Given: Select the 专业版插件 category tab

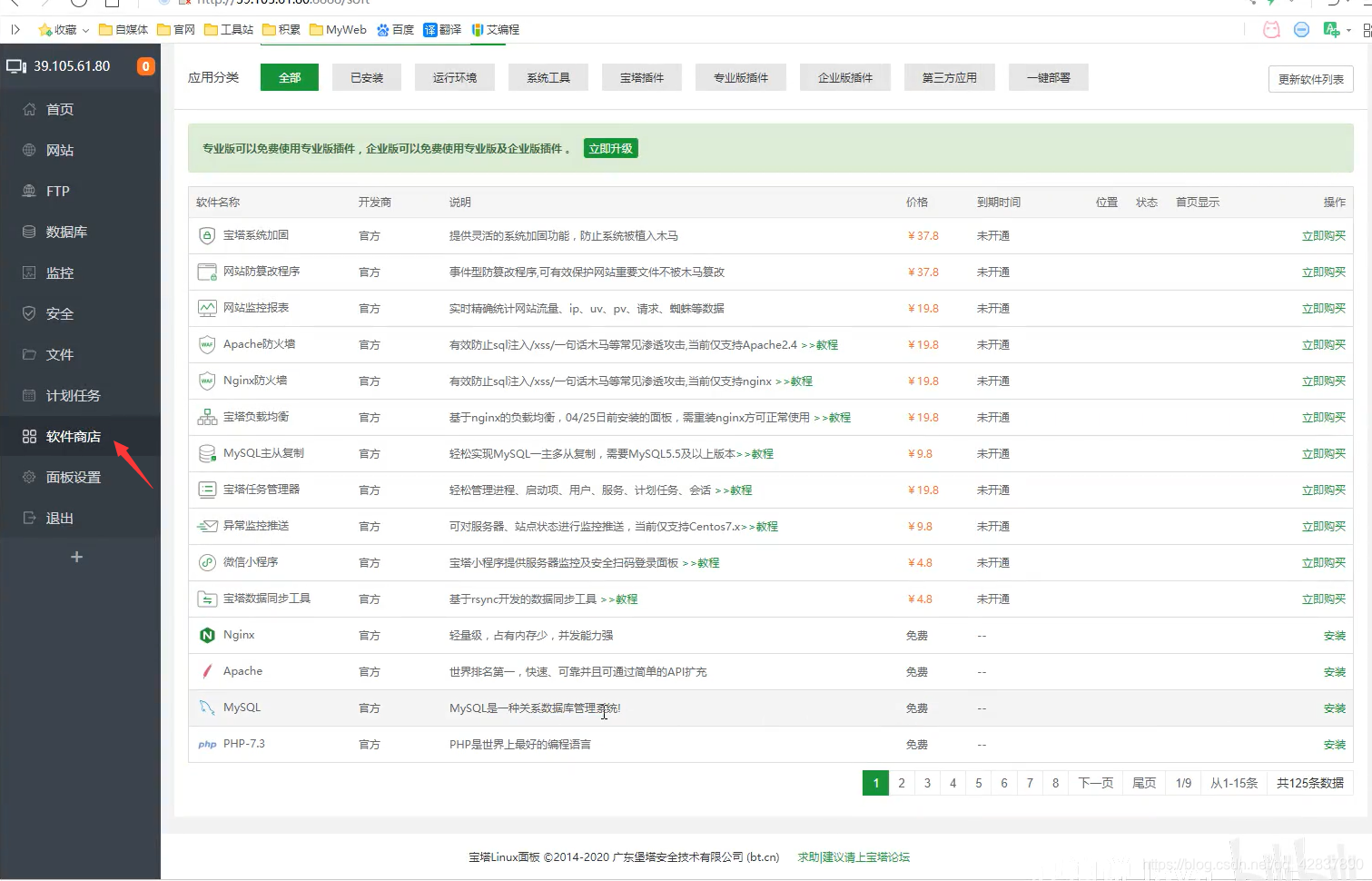Looking at the screenshot, I should point(741,77).
